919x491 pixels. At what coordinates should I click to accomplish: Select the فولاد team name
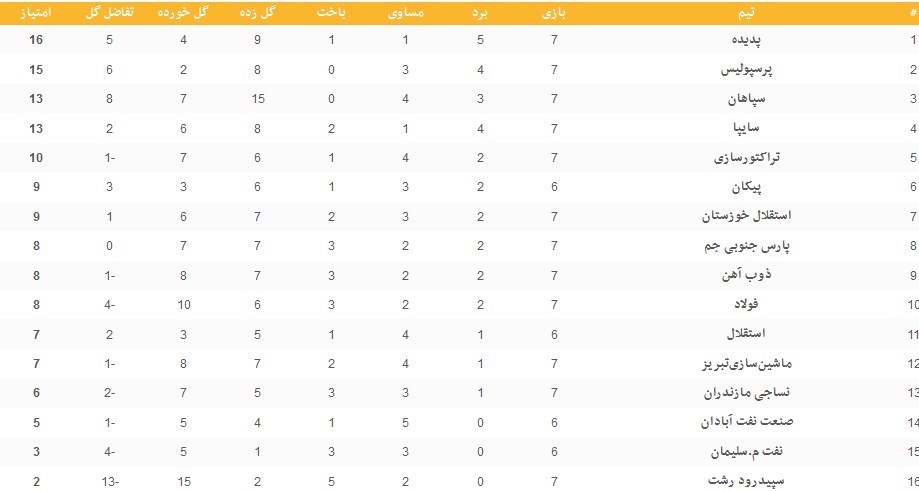point(747,305)
